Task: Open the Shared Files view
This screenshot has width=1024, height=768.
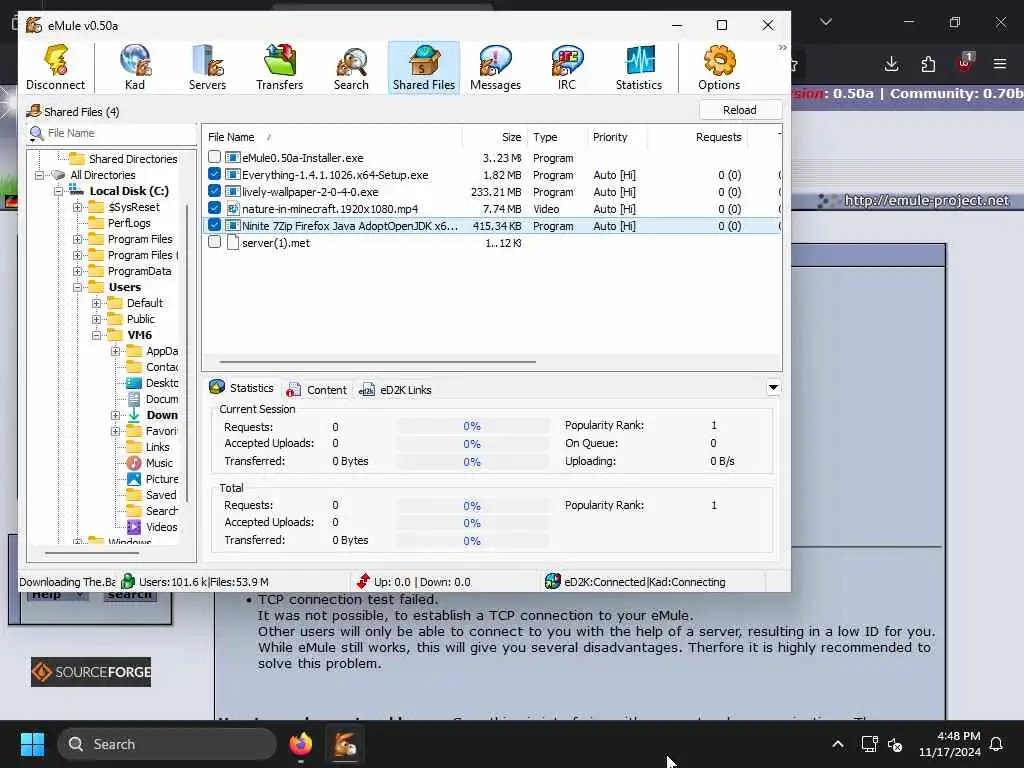Action: [424, 67]
